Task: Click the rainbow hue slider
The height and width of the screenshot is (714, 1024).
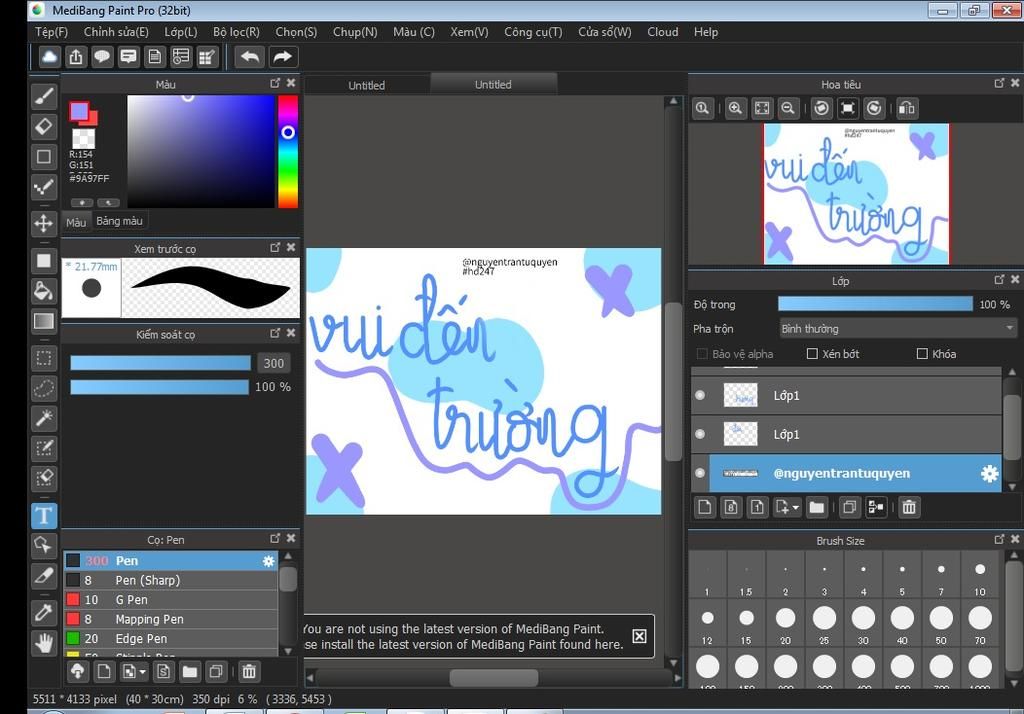Action: (288, 152)
